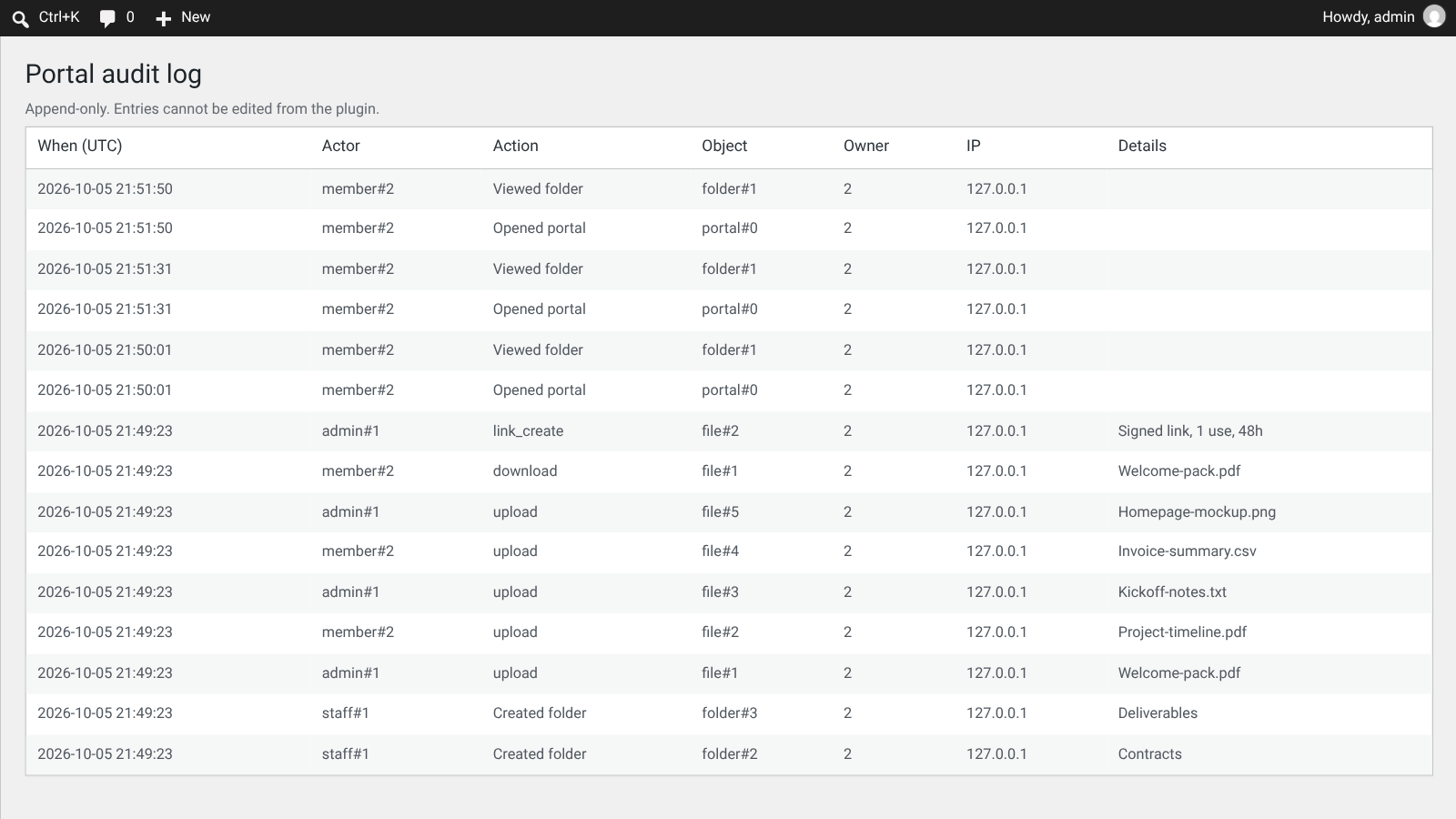Select the file#3 object cell

tap(720, 591)
